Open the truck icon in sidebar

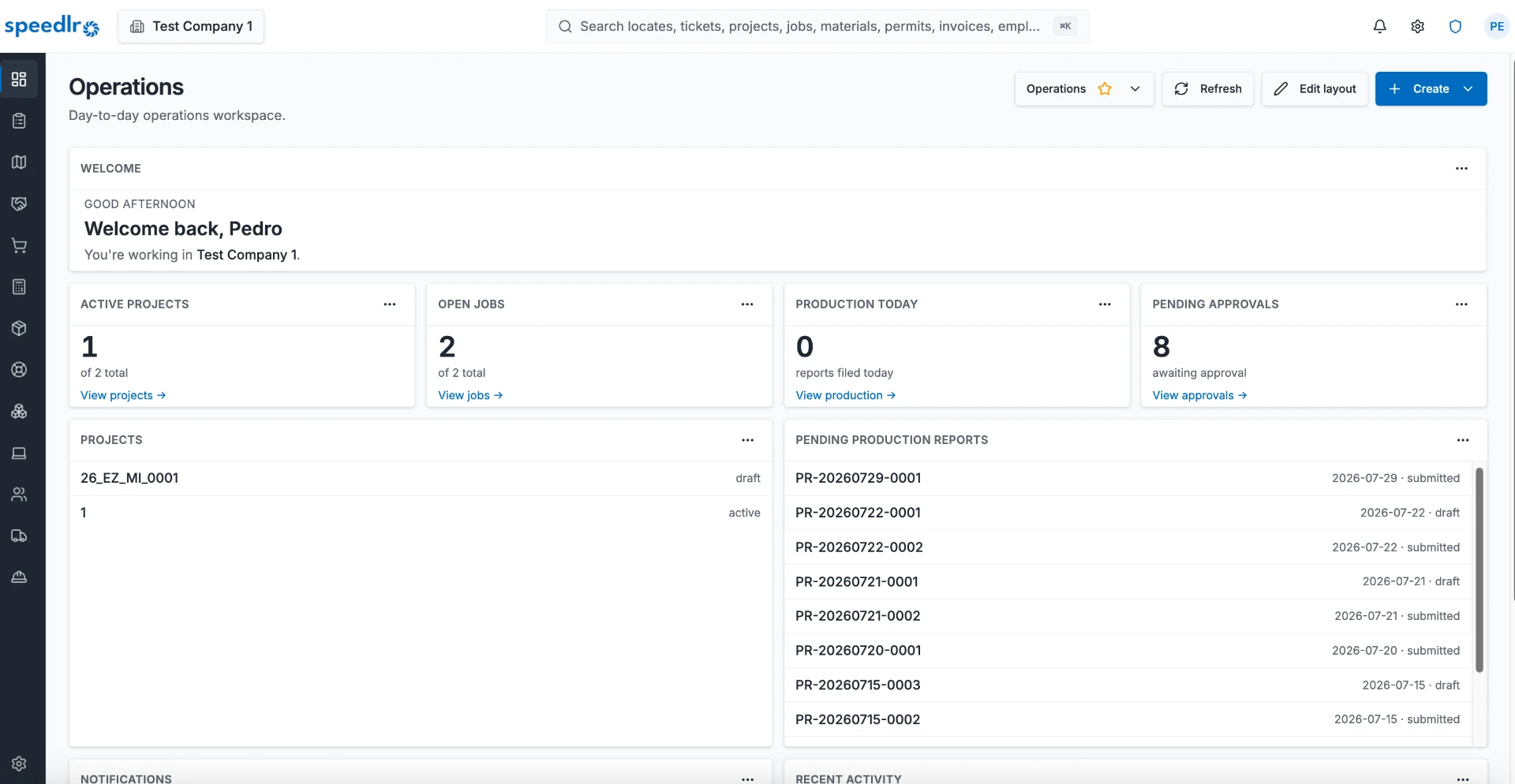pos(19,536)
